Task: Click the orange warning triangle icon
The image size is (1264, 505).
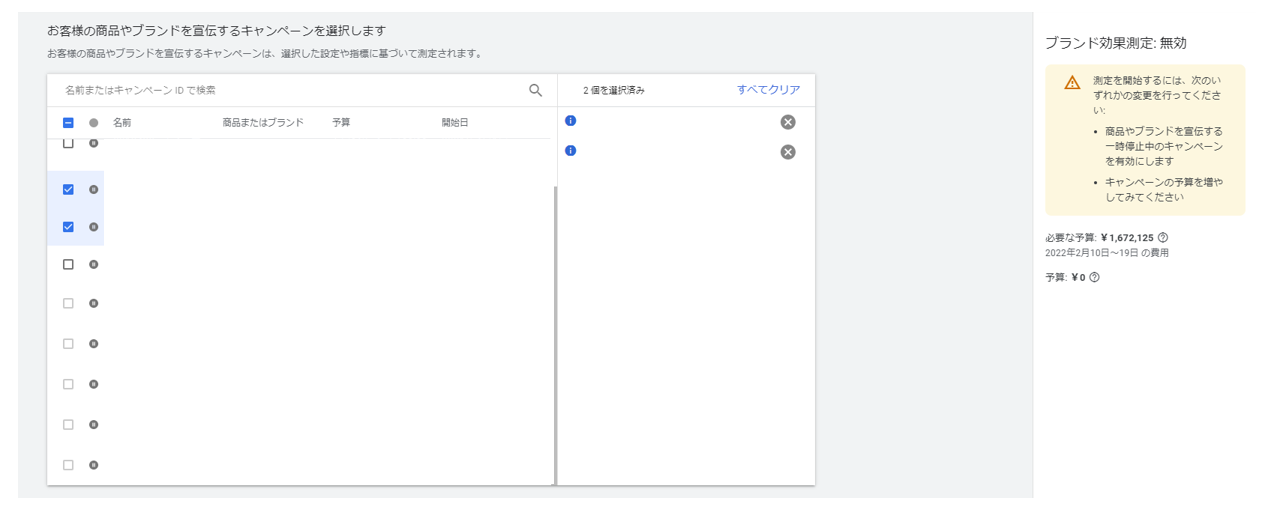Action: tap(1072, 82)
